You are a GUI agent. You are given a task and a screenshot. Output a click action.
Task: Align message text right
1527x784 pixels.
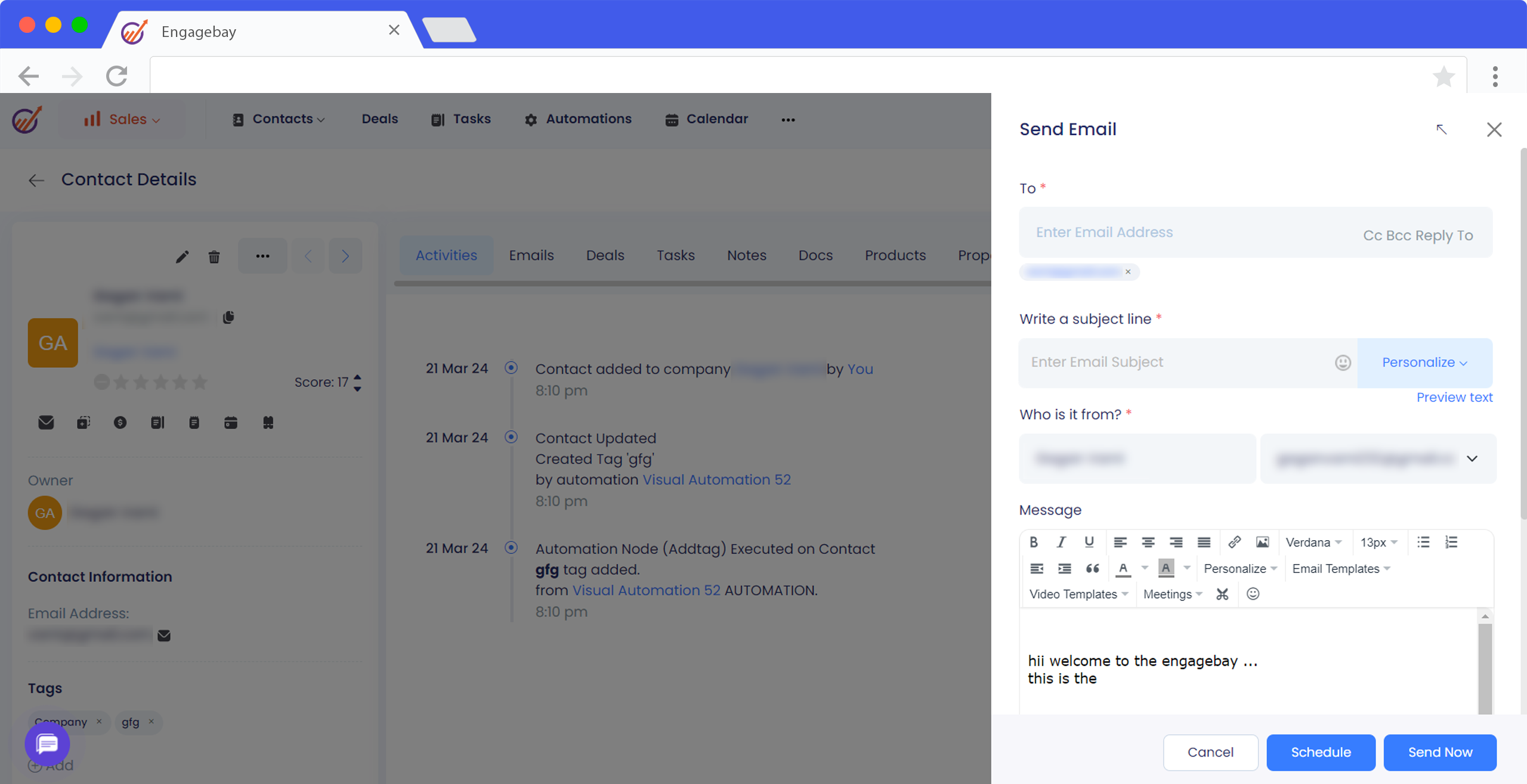coord(1176,542)
